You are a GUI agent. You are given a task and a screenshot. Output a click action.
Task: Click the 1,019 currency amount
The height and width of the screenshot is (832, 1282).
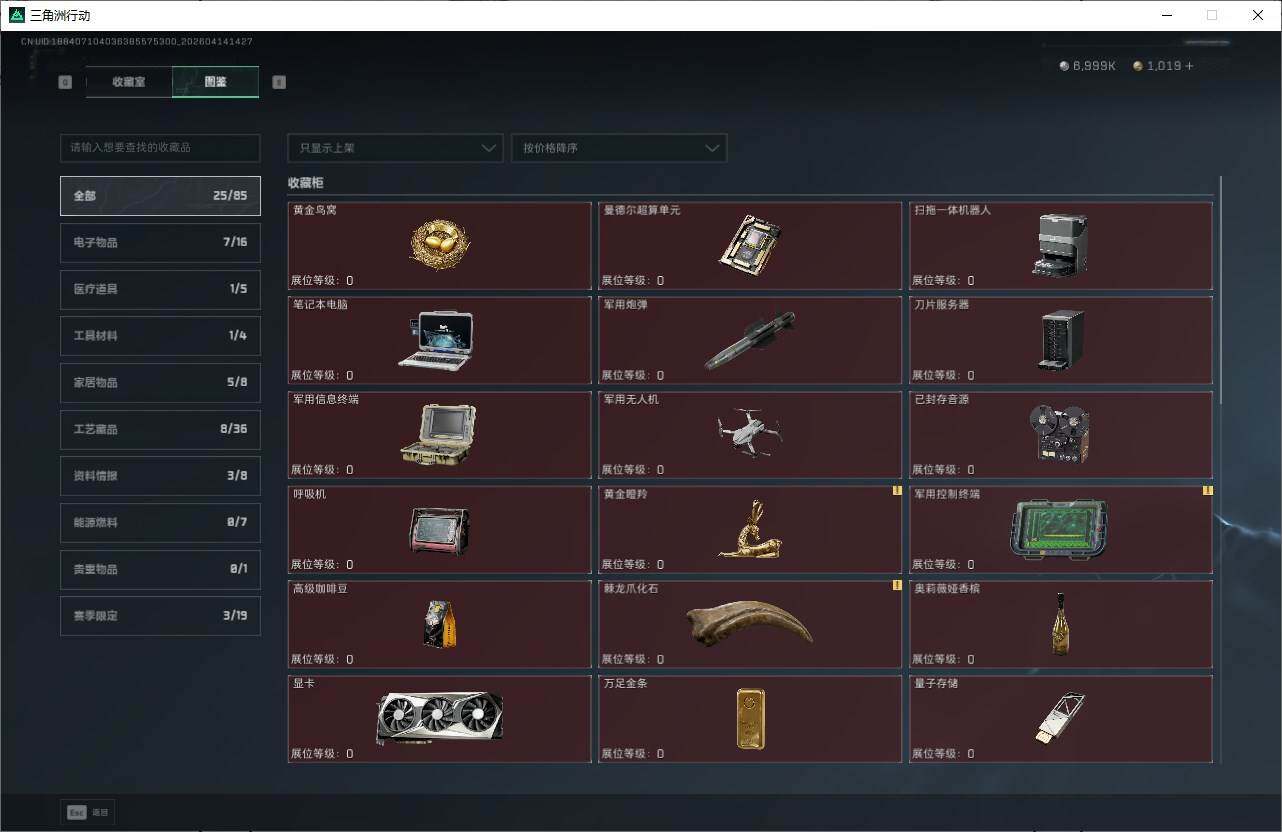click(x=1164, y=66)
